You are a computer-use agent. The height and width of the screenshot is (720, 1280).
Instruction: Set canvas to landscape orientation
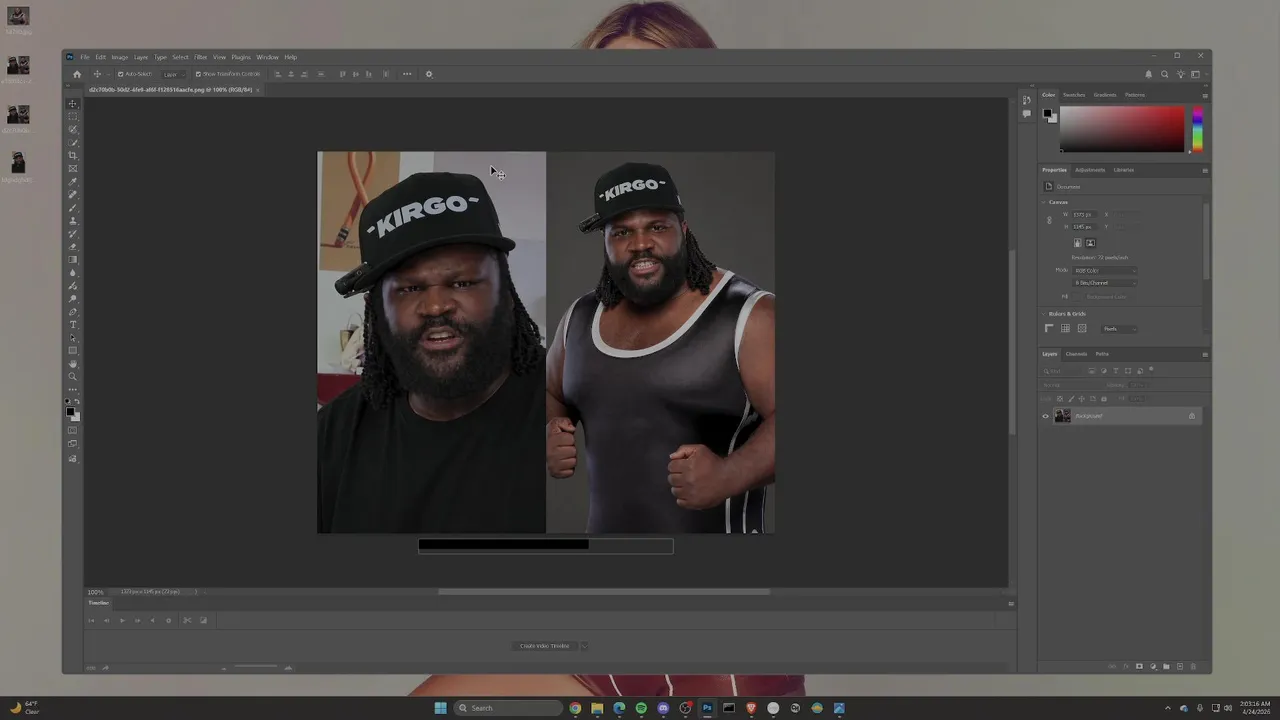(x=1091, y=243)
